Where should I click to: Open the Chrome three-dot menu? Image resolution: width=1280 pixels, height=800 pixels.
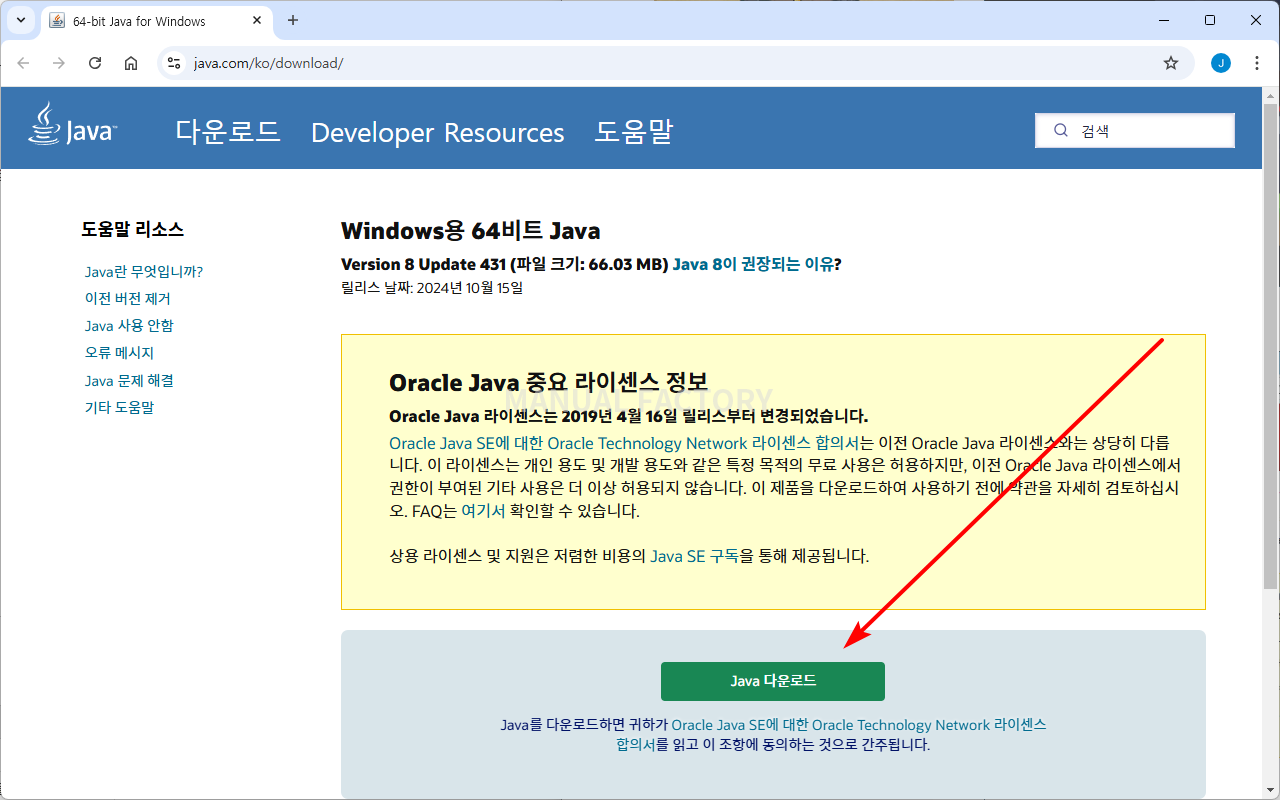[1257, 63]
